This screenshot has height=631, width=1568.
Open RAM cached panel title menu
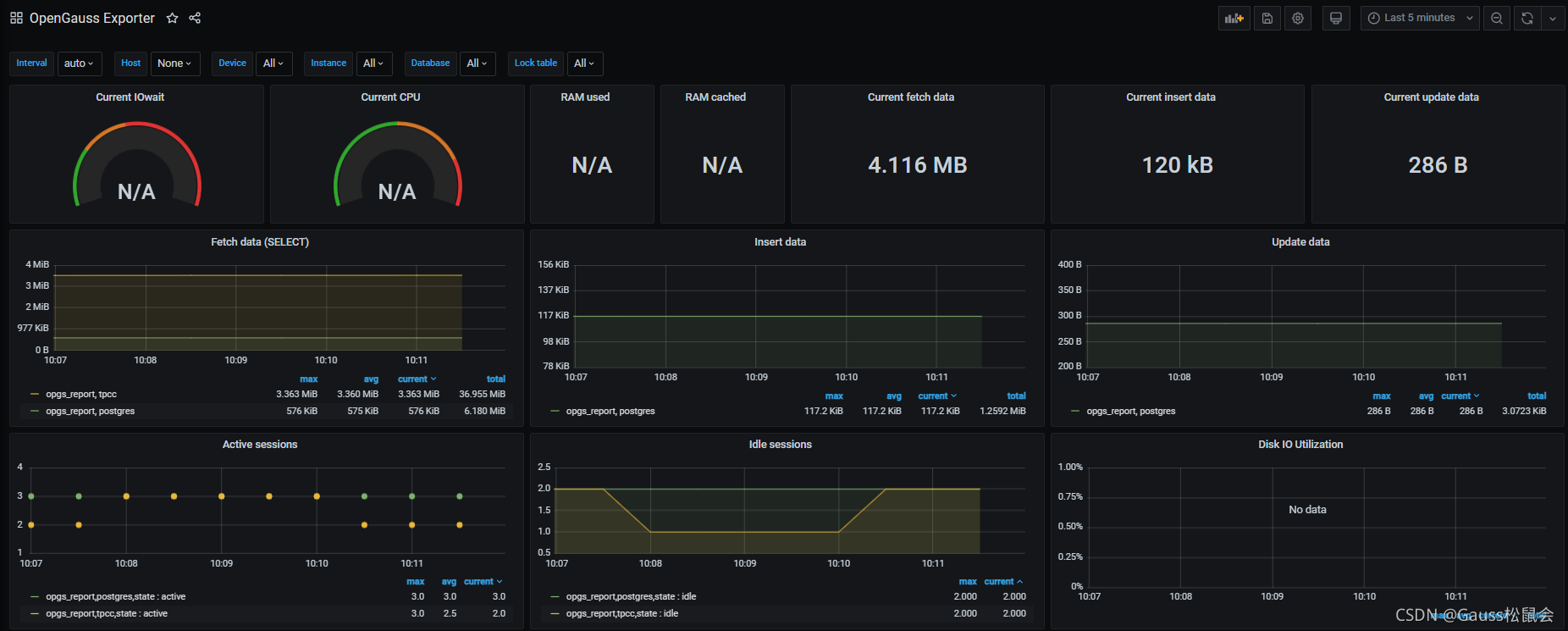click(x=715, y=97)
